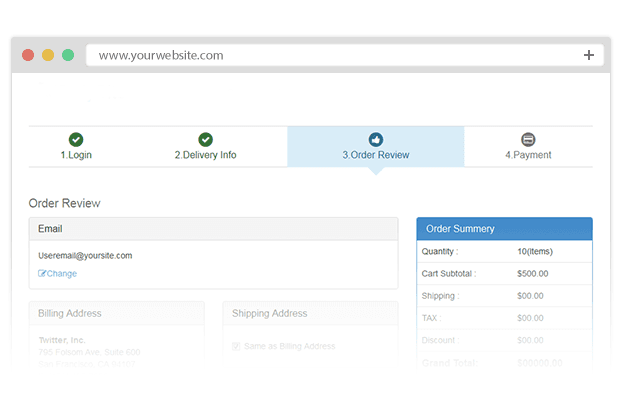Click the card icon above Payment
Viewport: 623px width, 407px height.
tap(528, 140)
